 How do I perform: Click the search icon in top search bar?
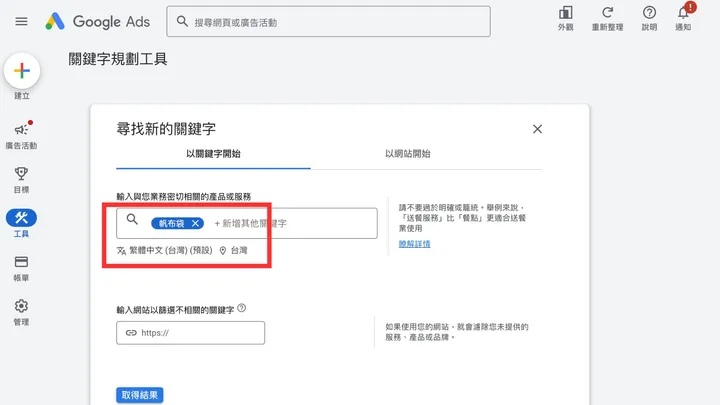click(x=182, y=21)
